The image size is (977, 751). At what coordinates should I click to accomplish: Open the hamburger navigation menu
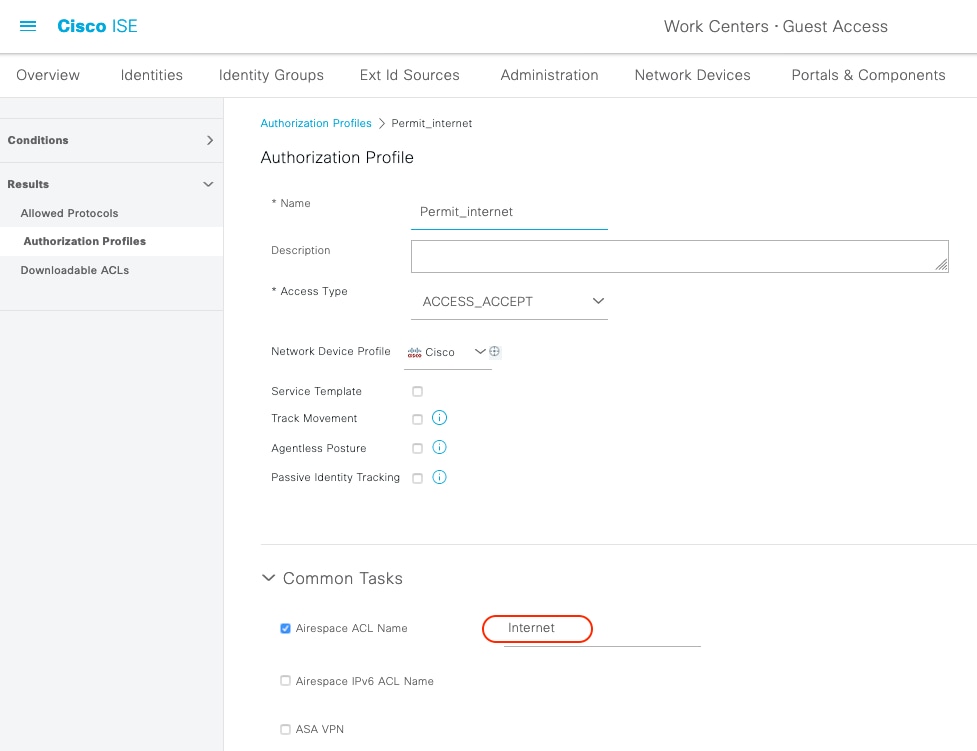click(27, 26)
